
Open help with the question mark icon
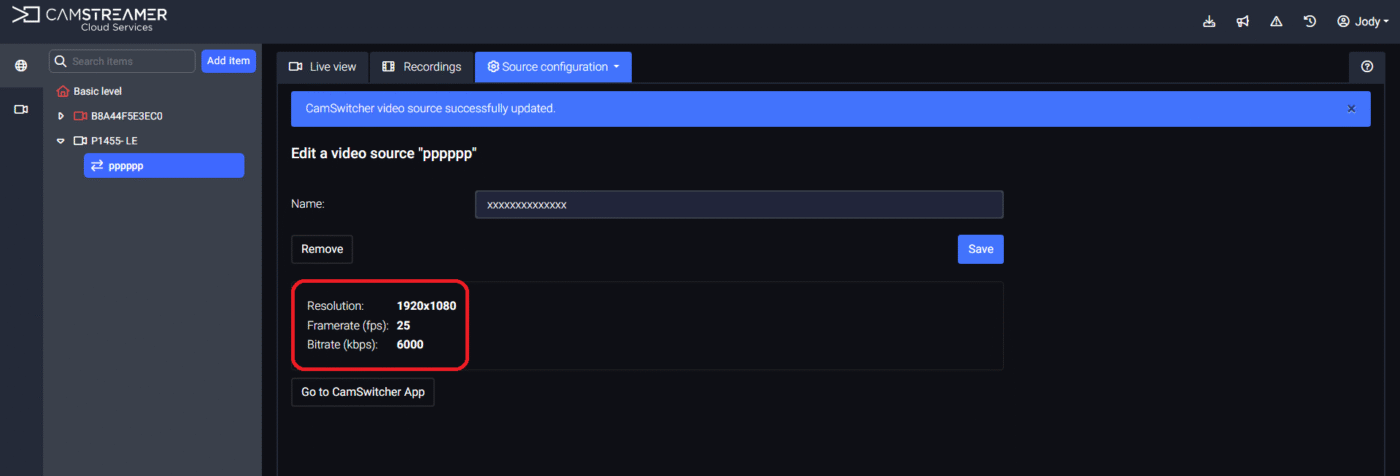coord(1367,67)
